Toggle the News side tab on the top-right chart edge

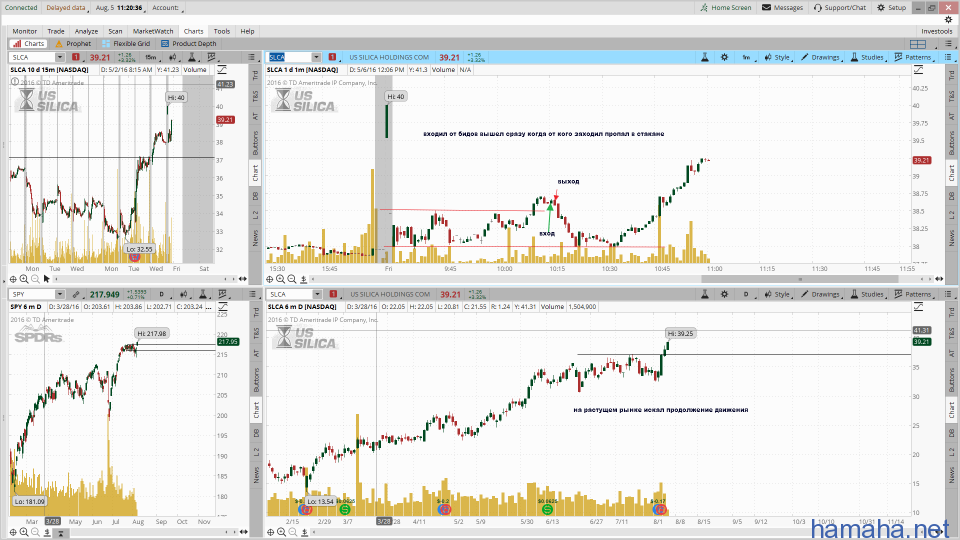click(951, 237)
